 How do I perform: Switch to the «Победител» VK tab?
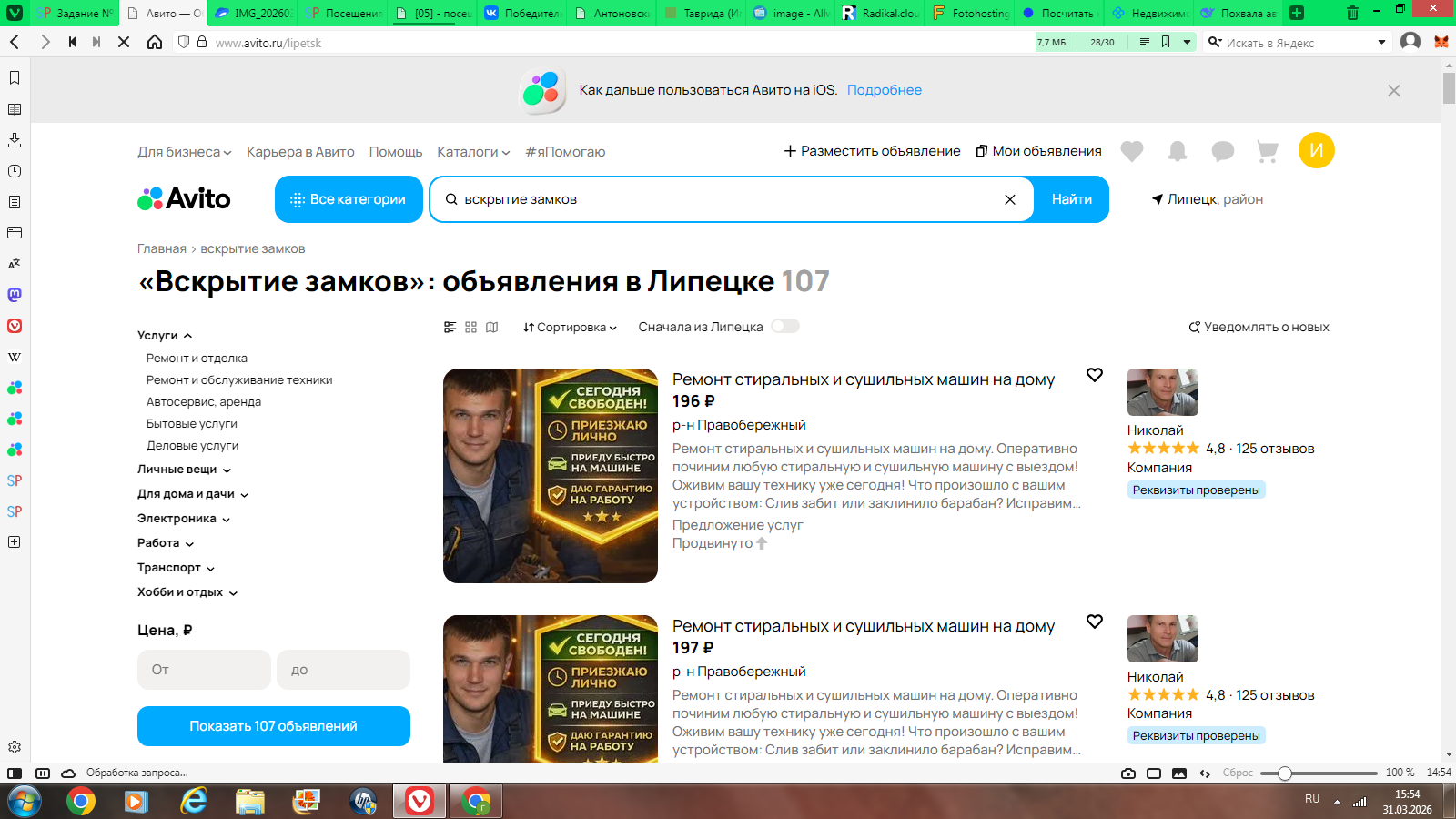point(523,14)
